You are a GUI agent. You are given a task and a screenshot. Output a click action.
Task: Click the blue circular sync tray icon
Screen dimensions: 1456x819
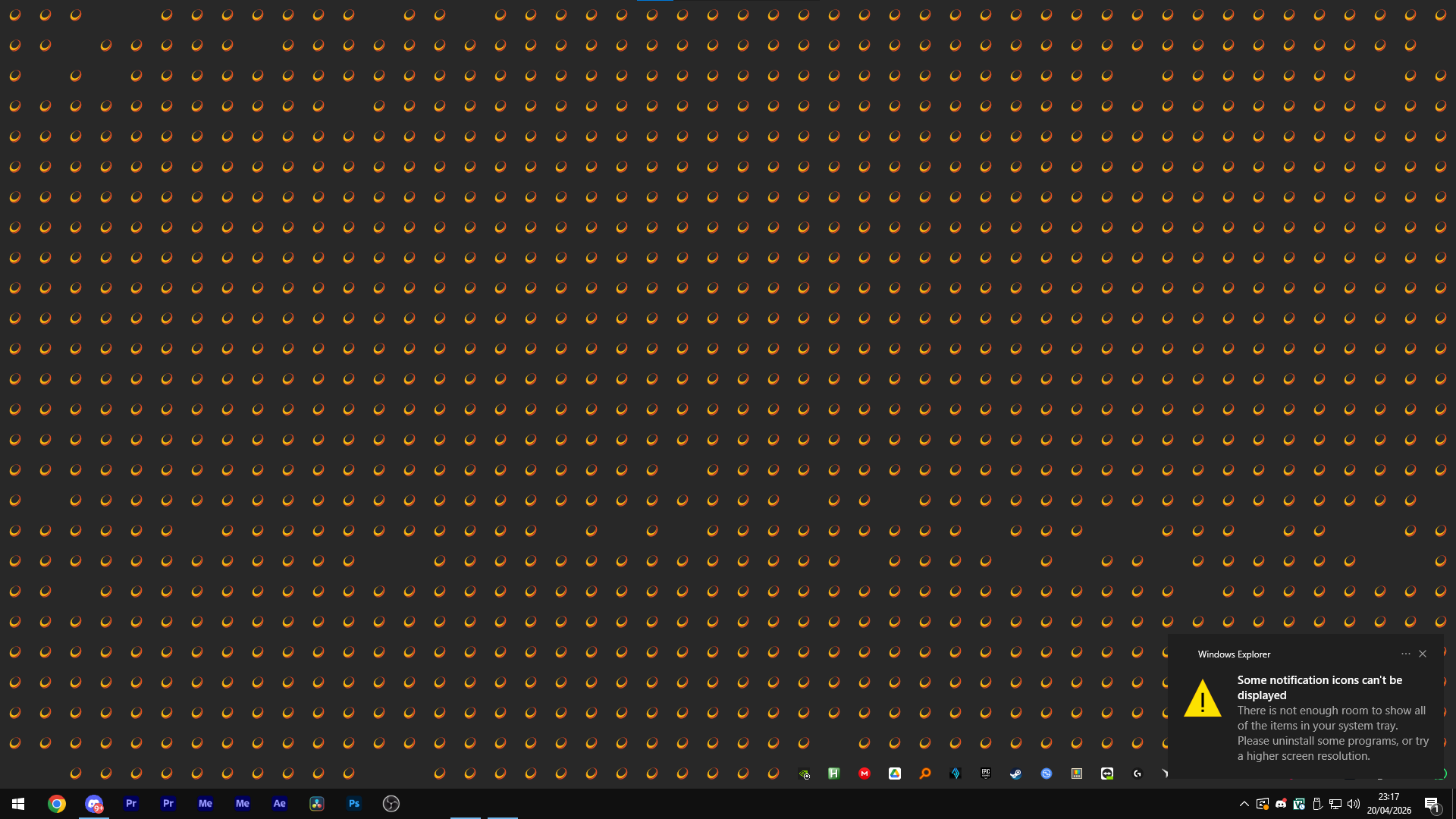click(1046, 773)
